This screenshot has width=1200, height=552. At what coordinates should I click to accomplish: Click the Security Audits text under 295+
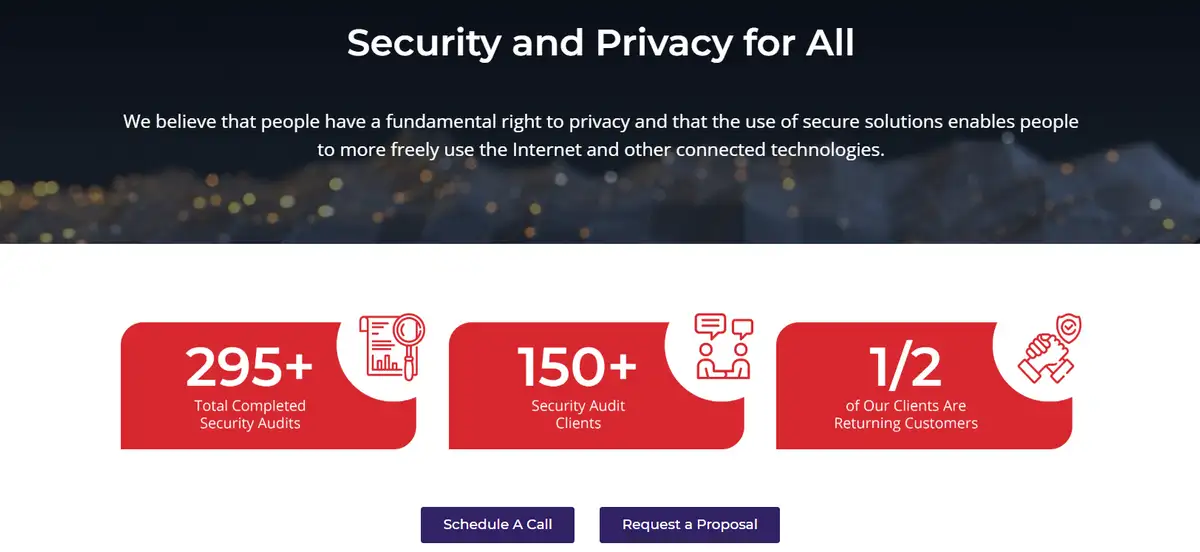(250, 423)
